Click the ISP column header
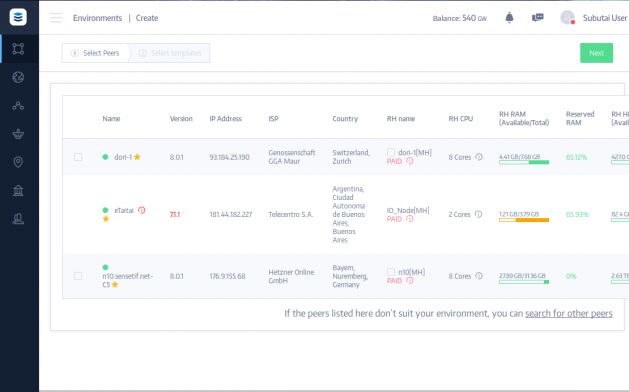629x392 pixels. tap(273, 119)
